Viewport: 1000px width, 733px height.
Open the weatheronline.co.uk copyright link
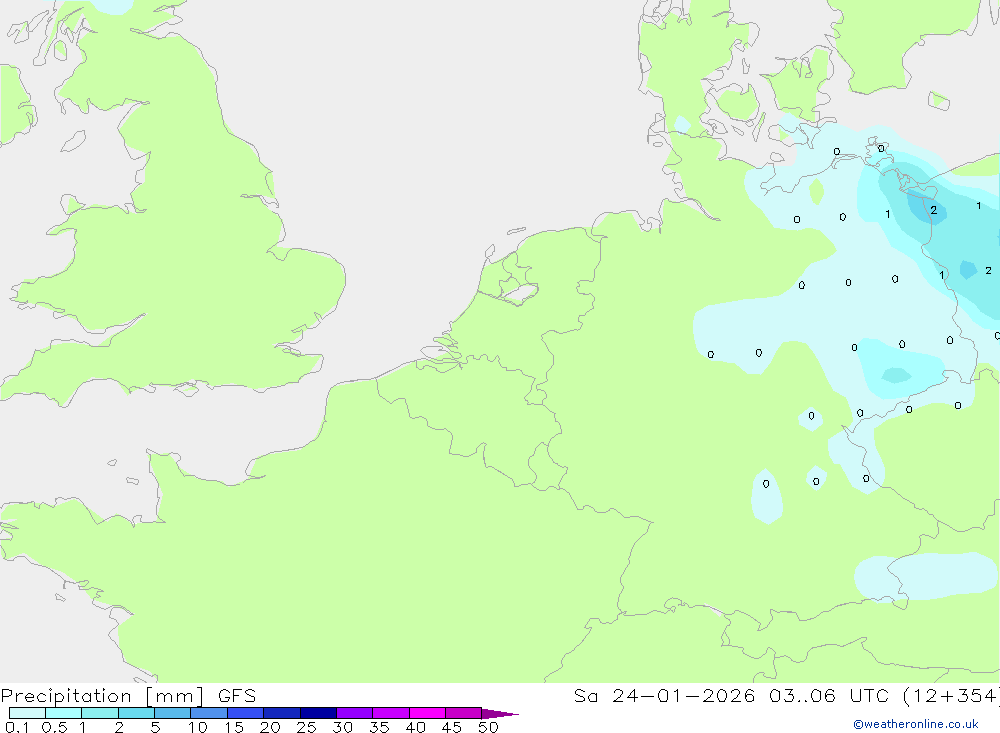pos(916,724)
